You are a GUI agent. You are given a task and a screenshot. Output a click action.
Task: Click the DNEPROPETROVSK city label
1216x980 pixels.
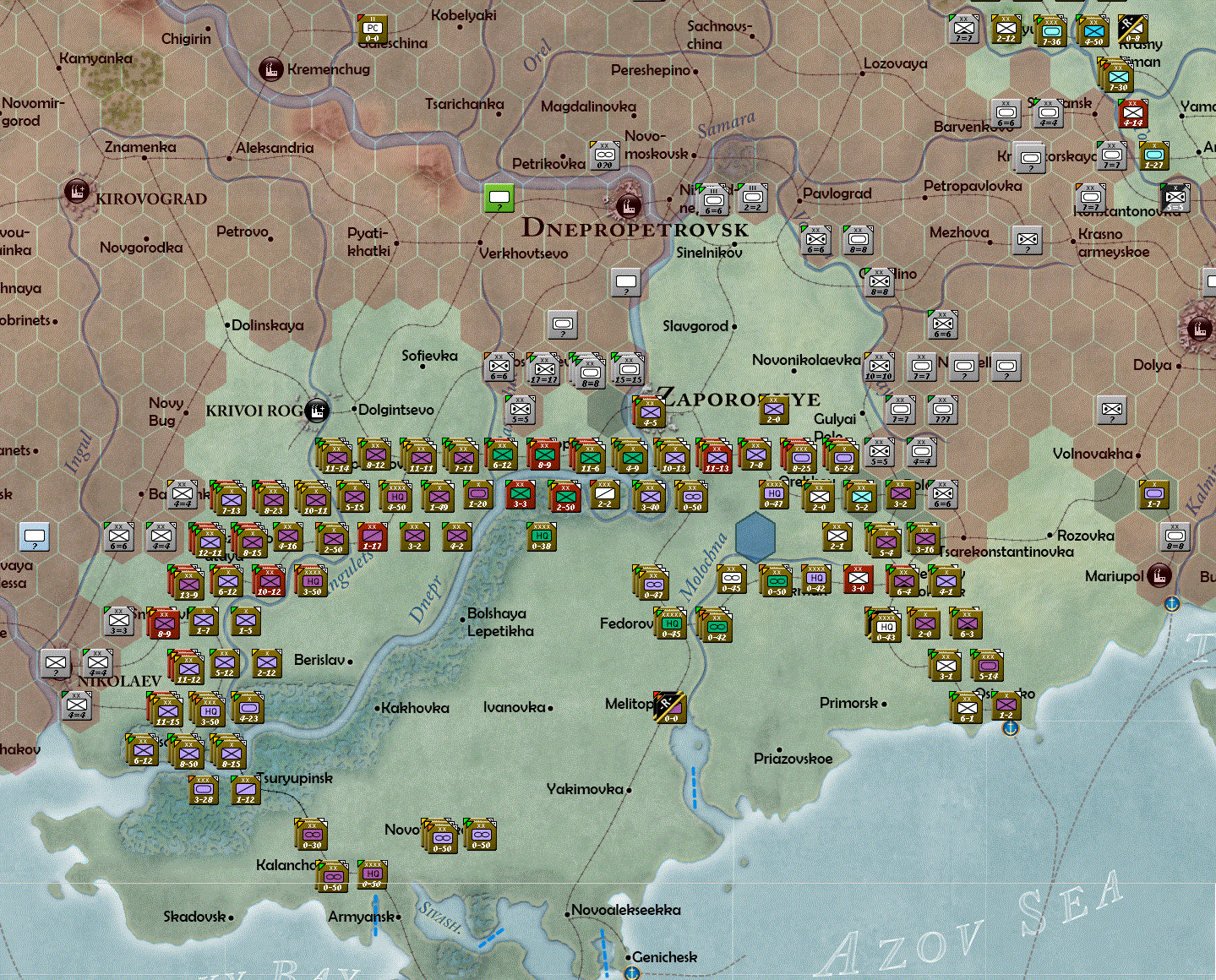pos(635,228)
